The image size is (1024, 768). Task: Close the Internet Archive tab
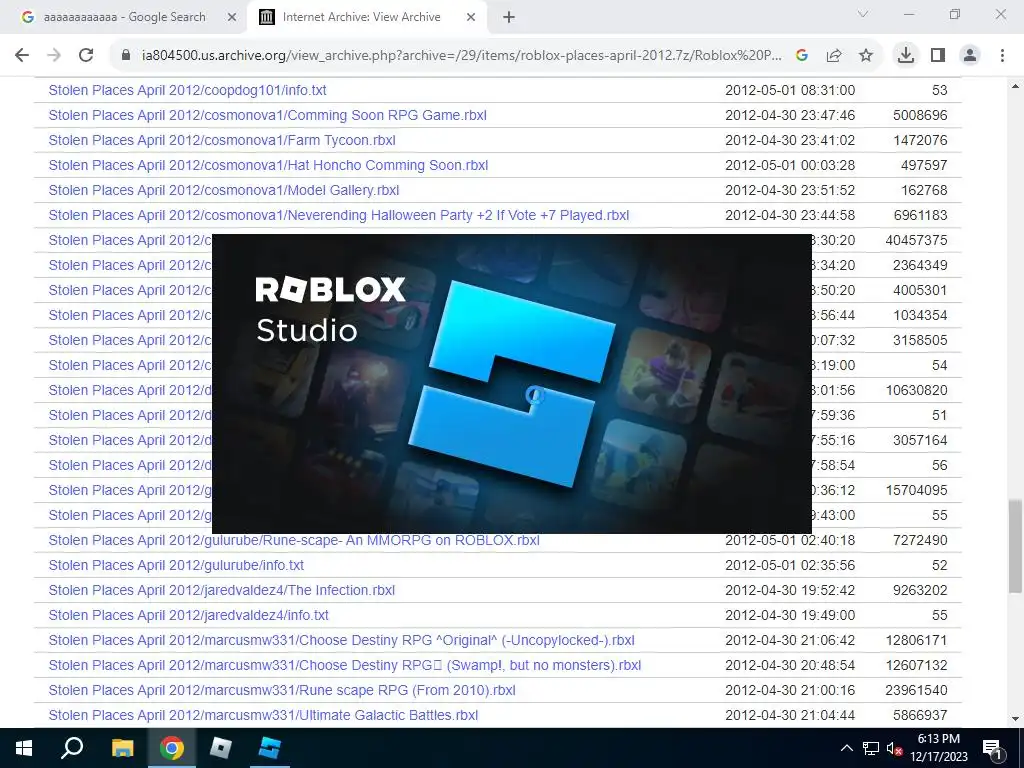(x=471, y=18)
